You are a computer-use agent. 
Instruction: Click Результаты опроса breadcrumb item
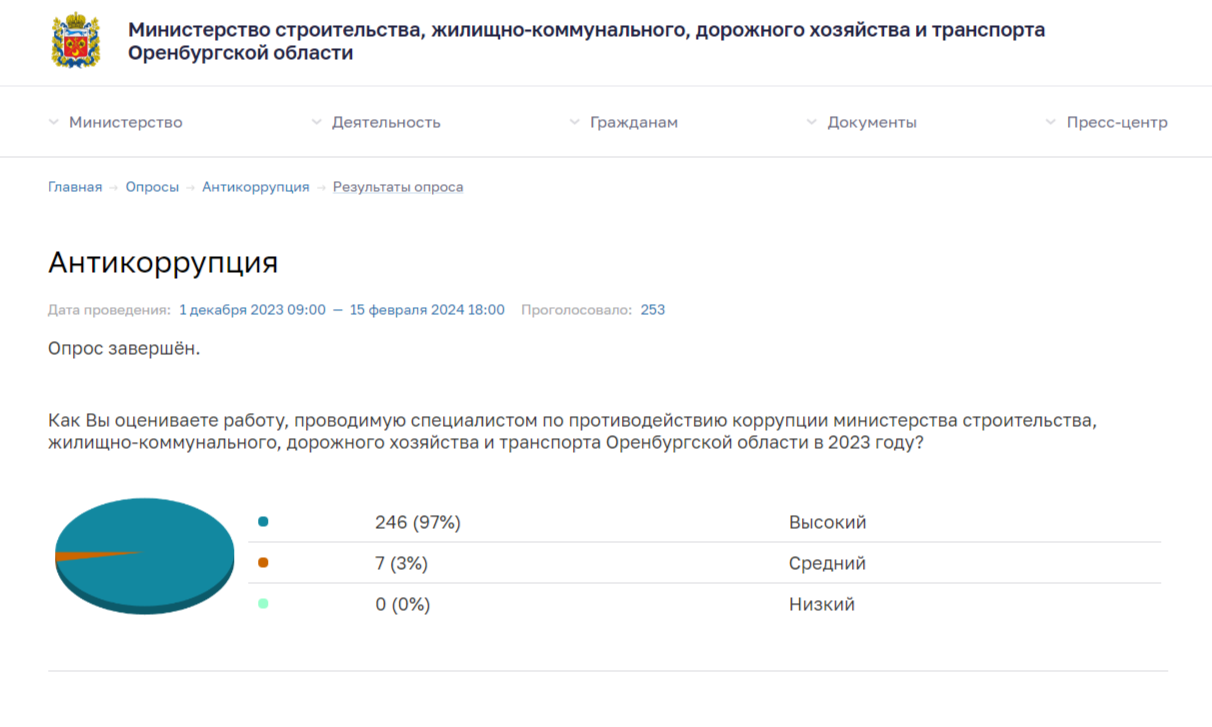[397, 187]
